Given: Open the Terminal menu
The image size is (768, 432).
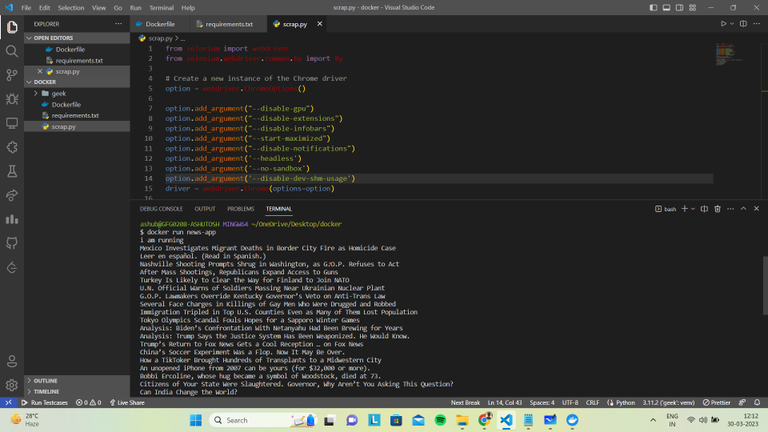Looking at the screenshot, I should click(x=161, y=7).
